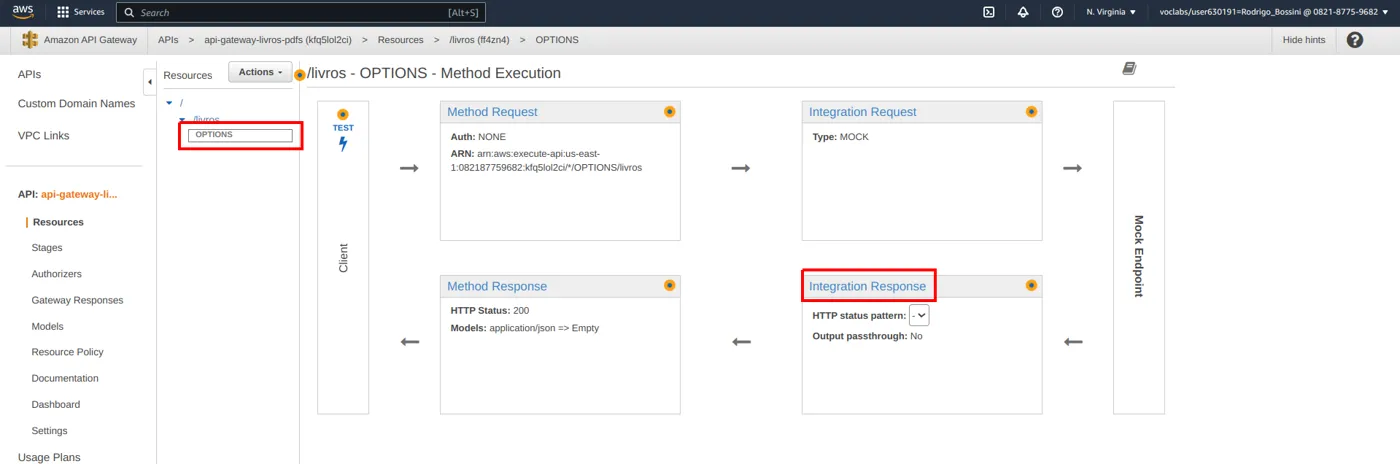Screen dimensions: 1400x464
Task: Click the OPTIONS breadcrumb
Action: [x=557, y=40]
